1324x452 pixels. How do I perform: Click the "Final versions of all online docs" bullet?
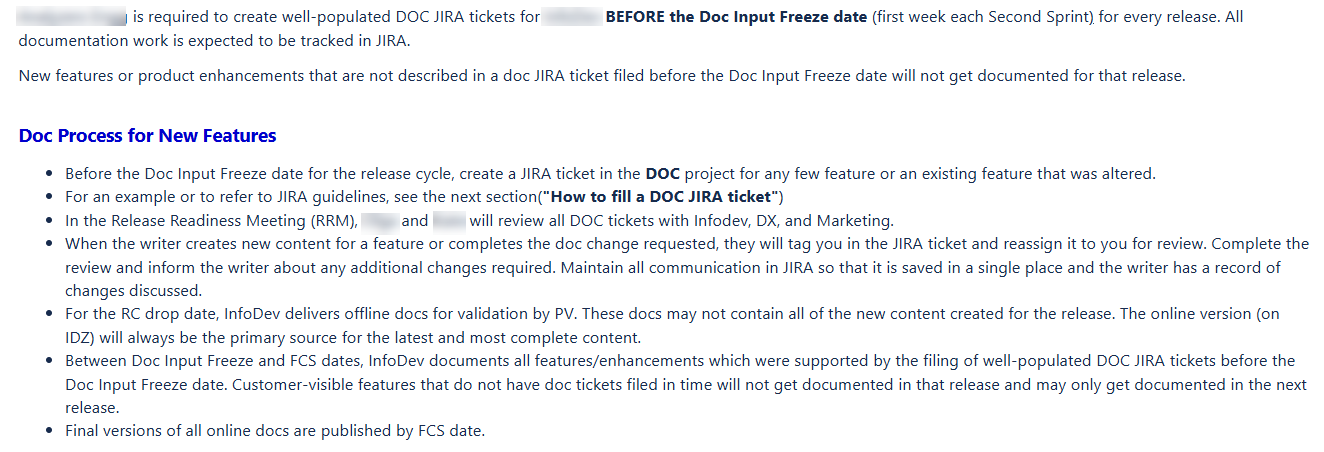pos(275,431)
